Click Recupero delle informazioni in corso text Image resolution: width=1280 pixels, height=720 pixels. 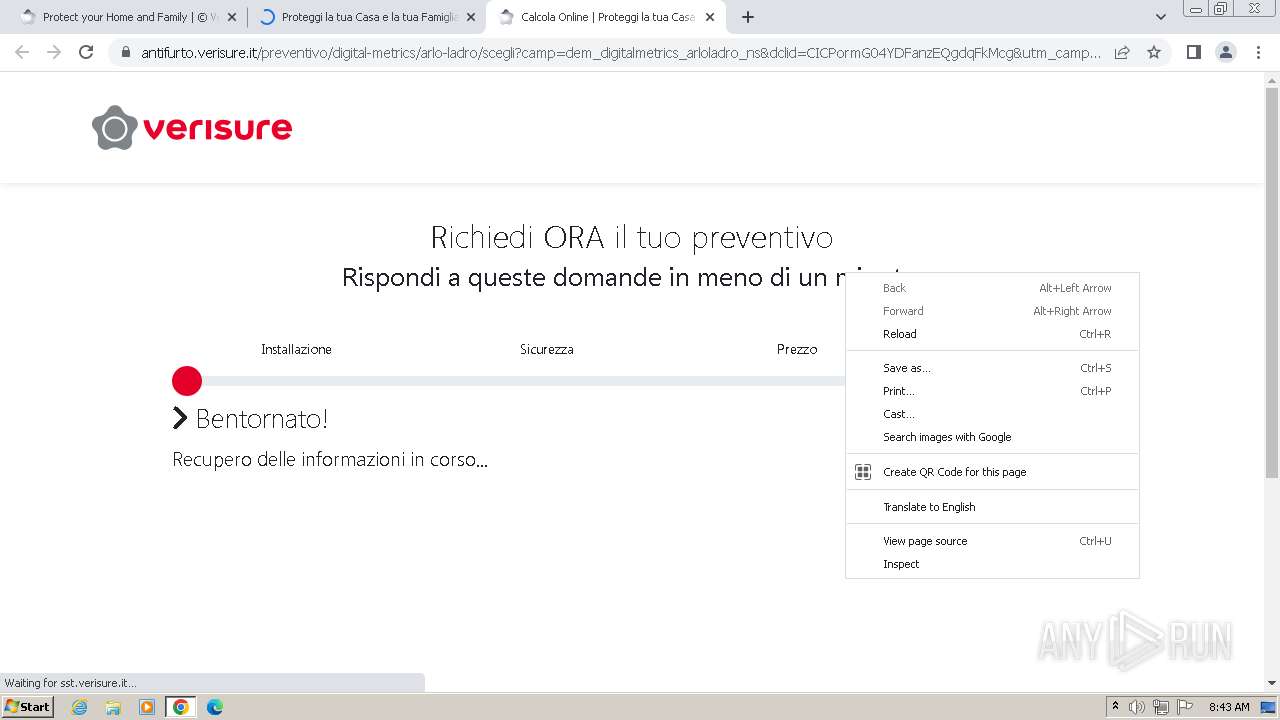(x=330, y=460)
